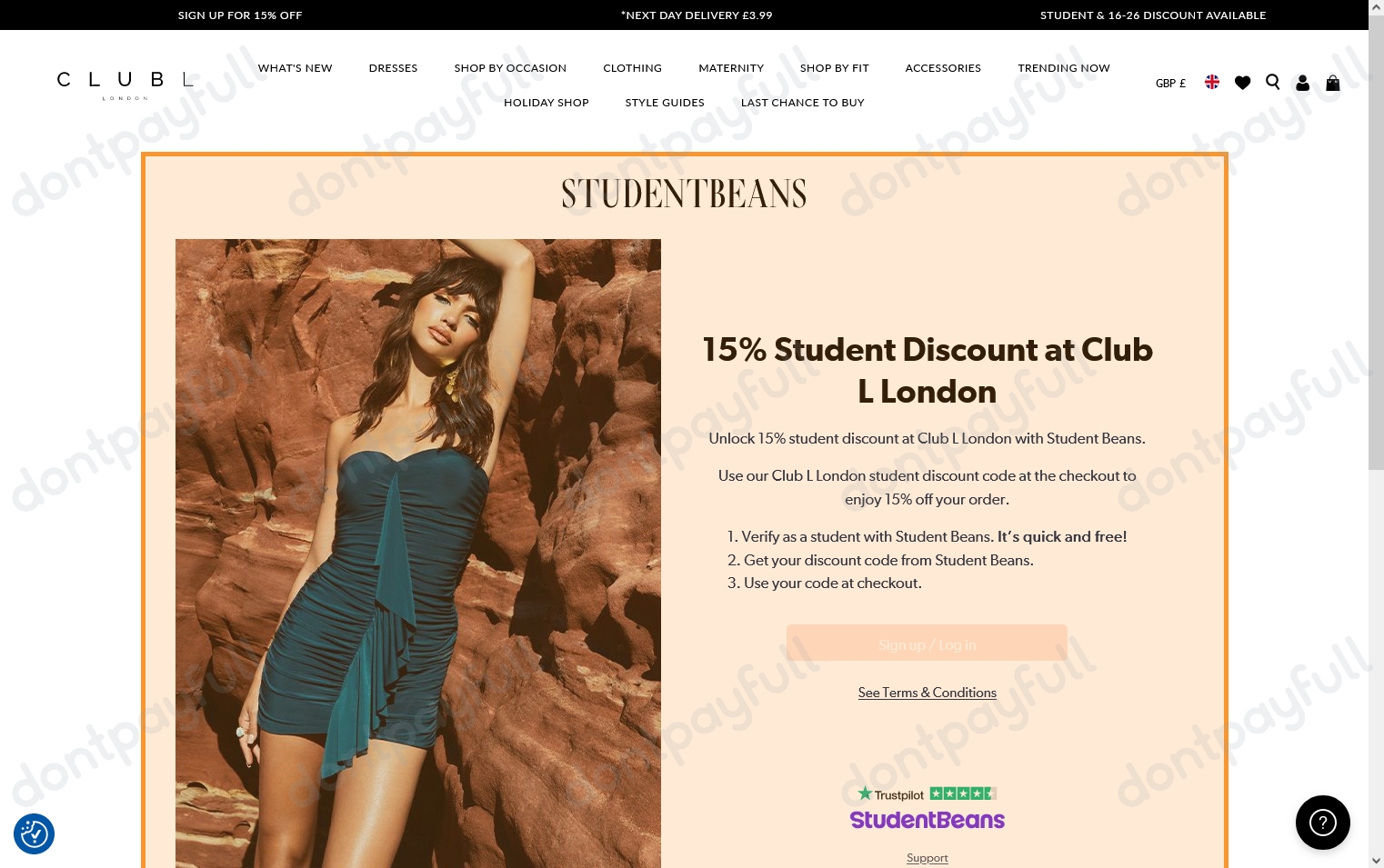Click the Support link
The height and width of the screenshot is (868, 1384).
click(x=927, y=858)
